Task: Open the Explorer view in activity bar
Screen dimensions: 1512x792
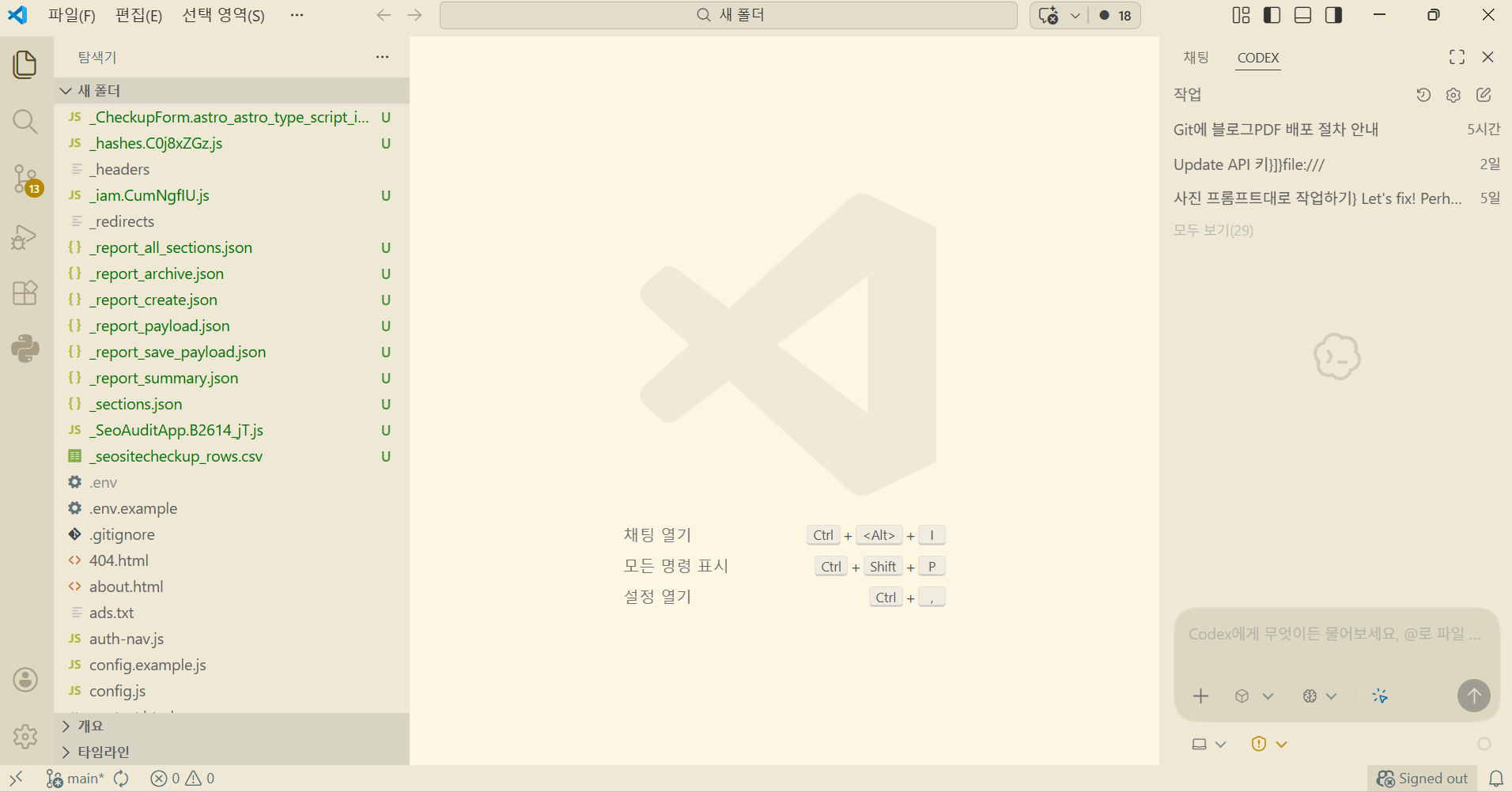Action: [25, 65]
